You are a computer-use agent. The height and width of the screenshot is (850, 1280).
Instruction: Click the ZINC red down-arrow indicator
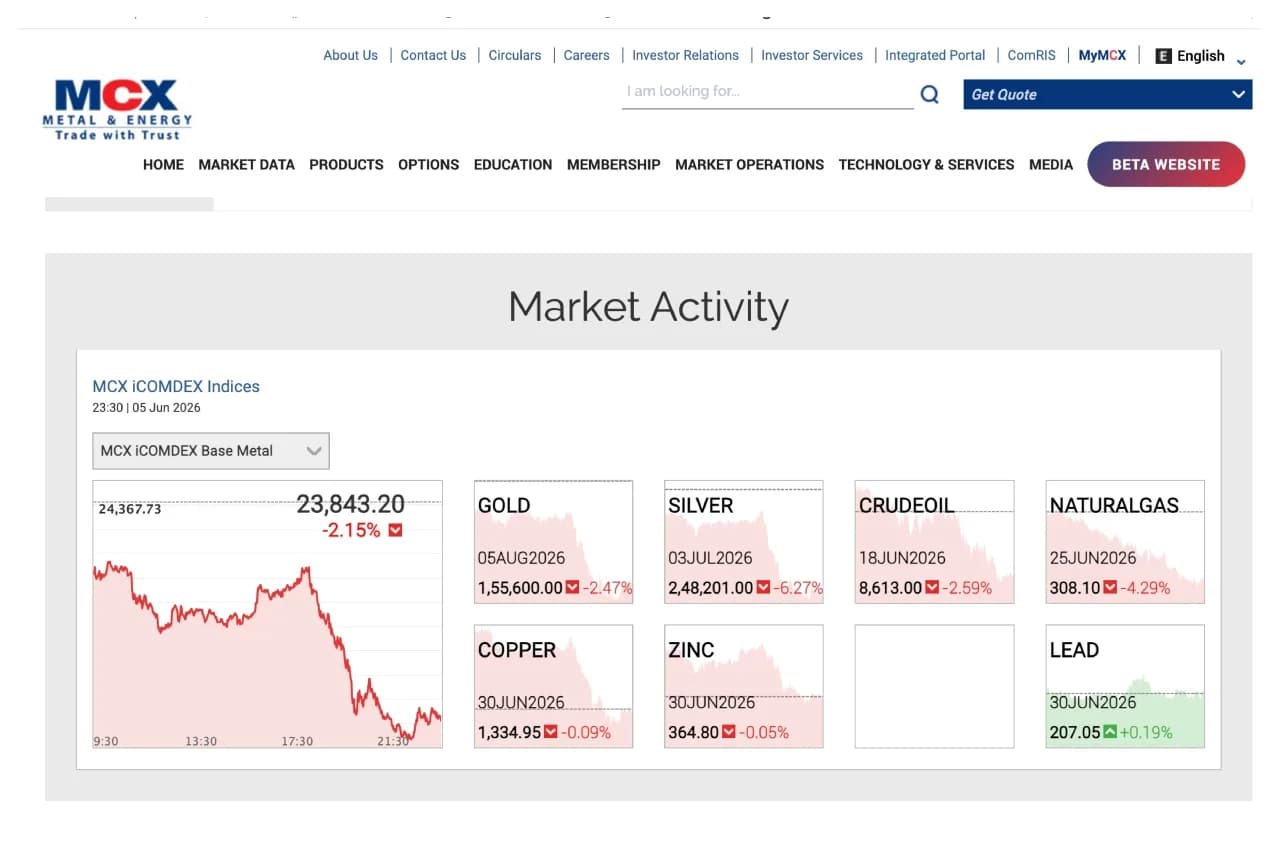point(729,733)
